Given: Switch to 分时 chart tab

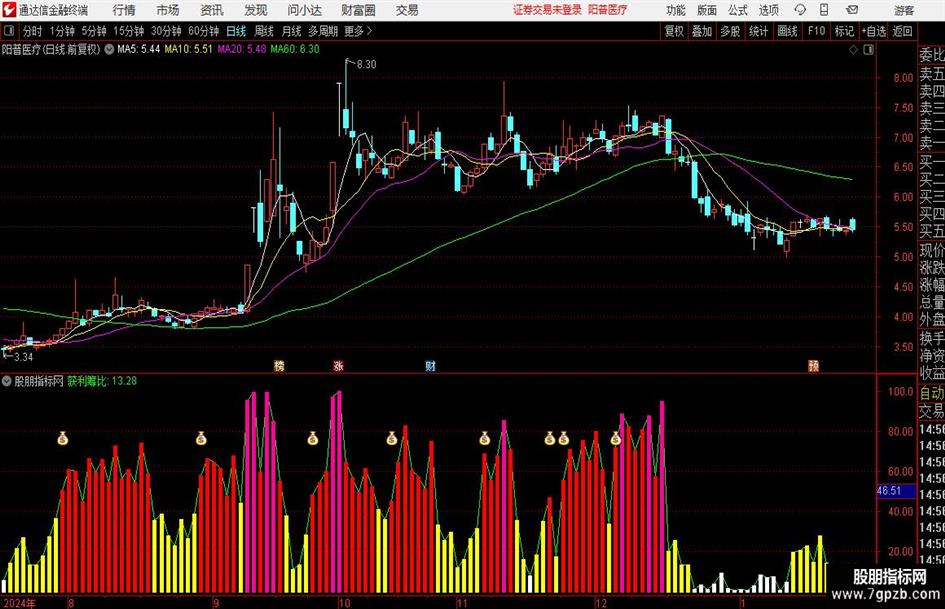Looking at the screenshot, I should tap(33, 31).
